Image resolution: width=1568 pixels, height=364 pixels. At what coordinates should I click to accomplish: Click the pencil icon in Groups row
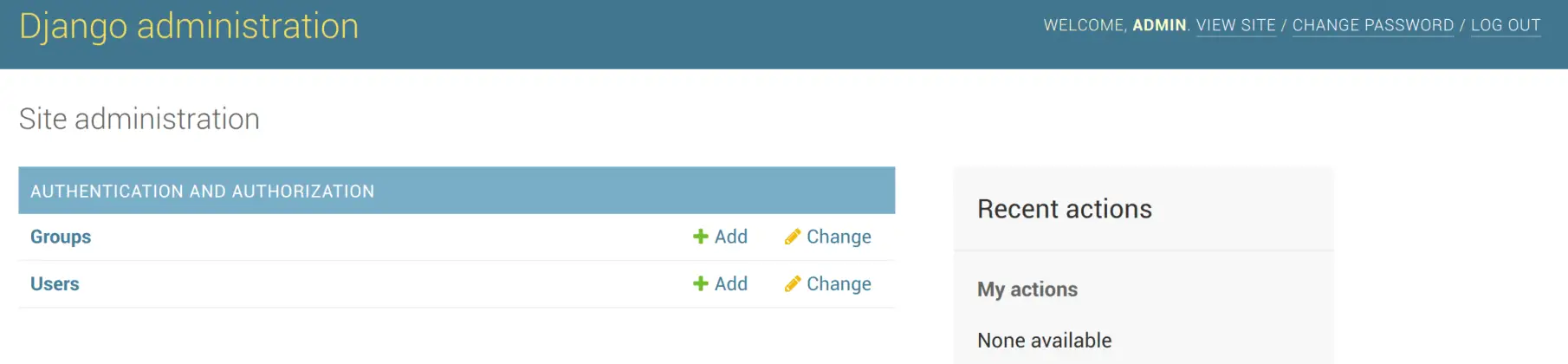coord(792,237)
